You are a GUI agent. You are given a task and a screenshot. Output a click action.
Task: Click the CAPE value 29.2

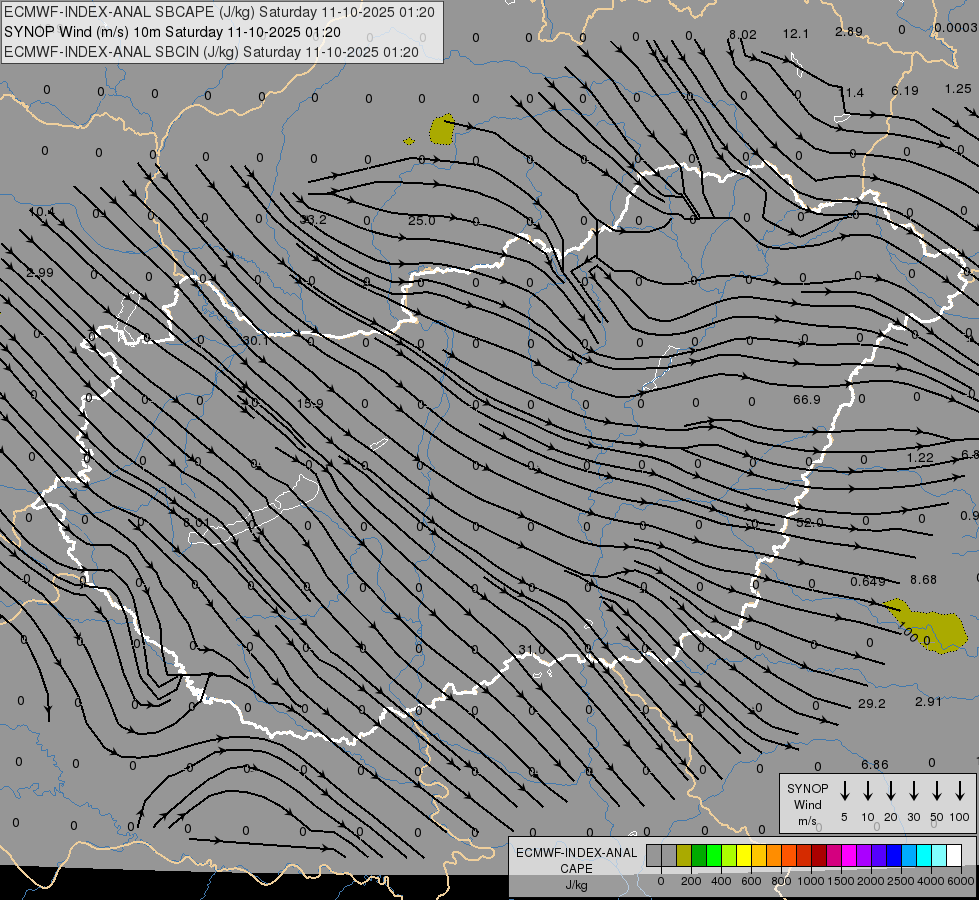(x=872, y=704)
